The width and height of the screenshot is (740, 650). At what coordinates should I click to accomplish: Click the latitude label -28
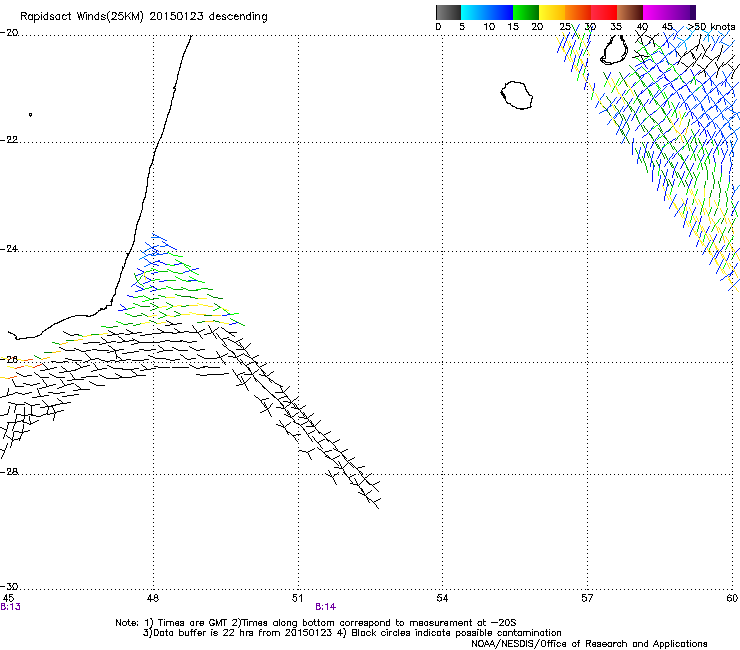(9, 472)
